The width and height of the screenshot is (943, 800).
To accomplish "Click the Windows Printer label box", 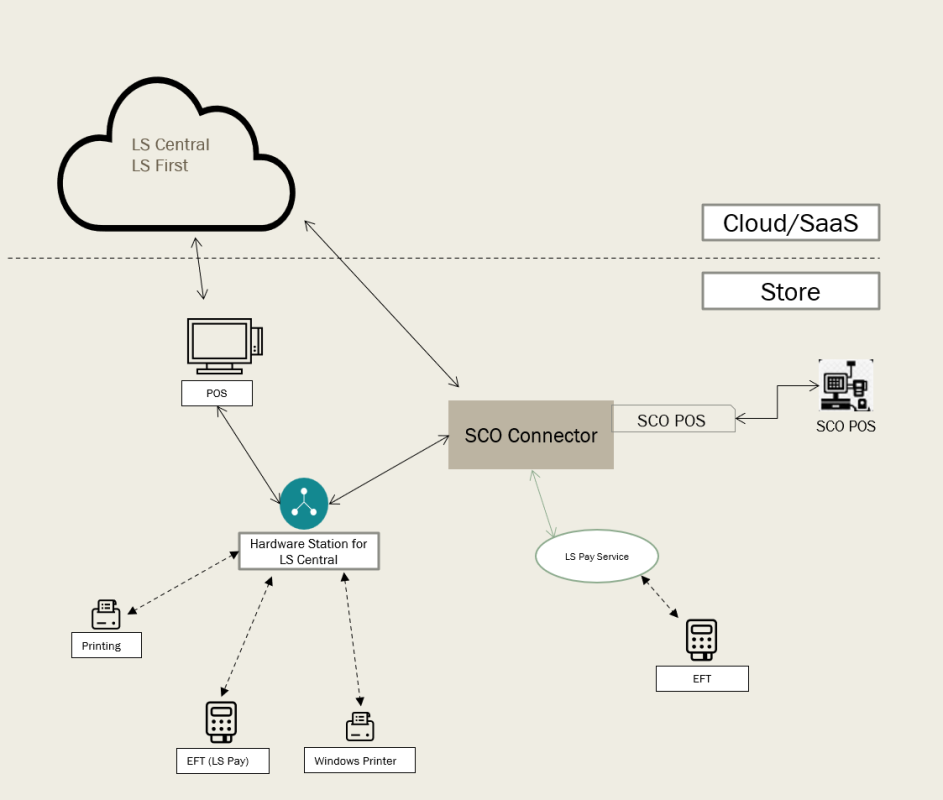I will (359, 761).
